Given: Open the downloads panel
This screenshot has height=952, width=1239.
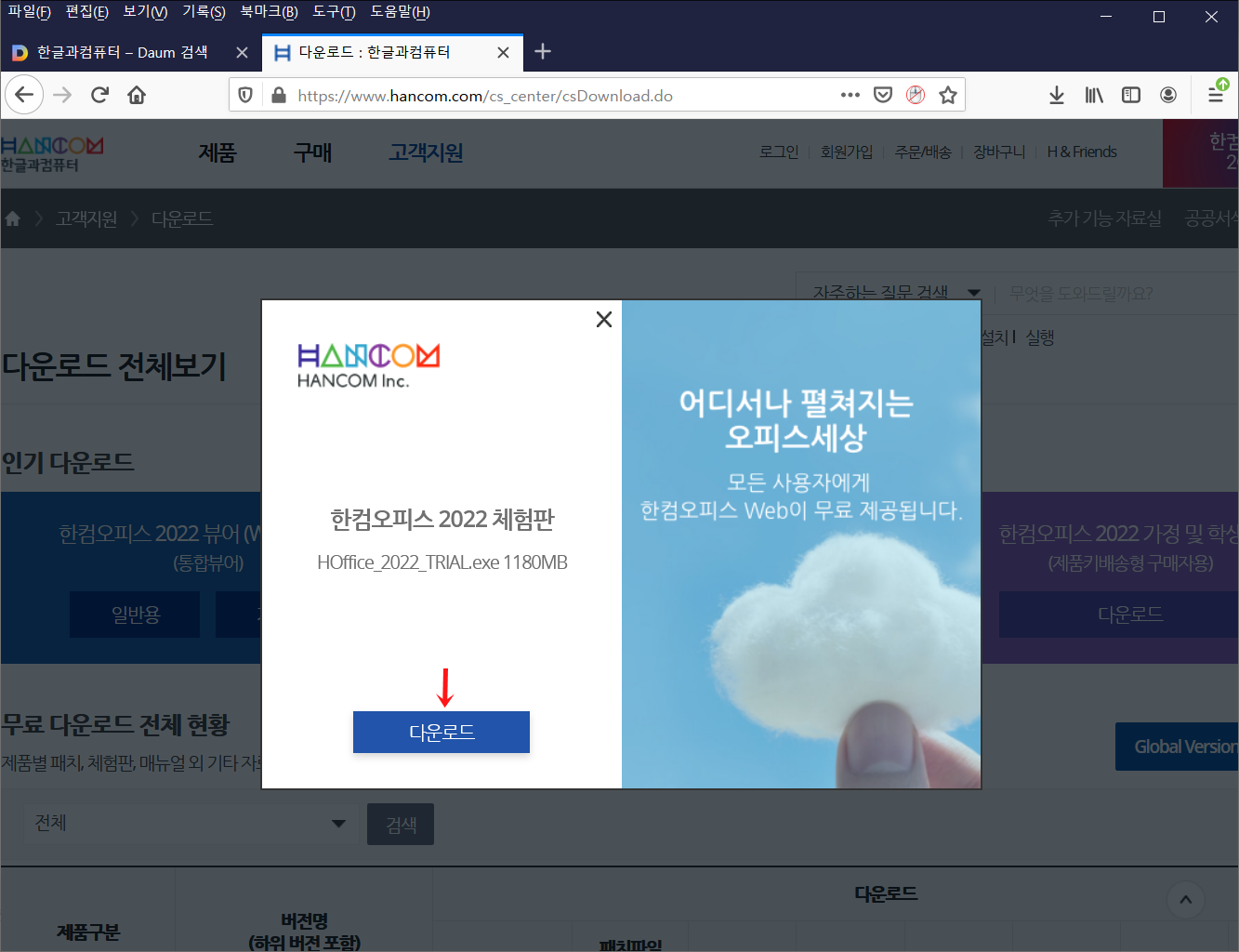Looking at the screenshot, I should pyautogui.click(x=1057, y=95).
